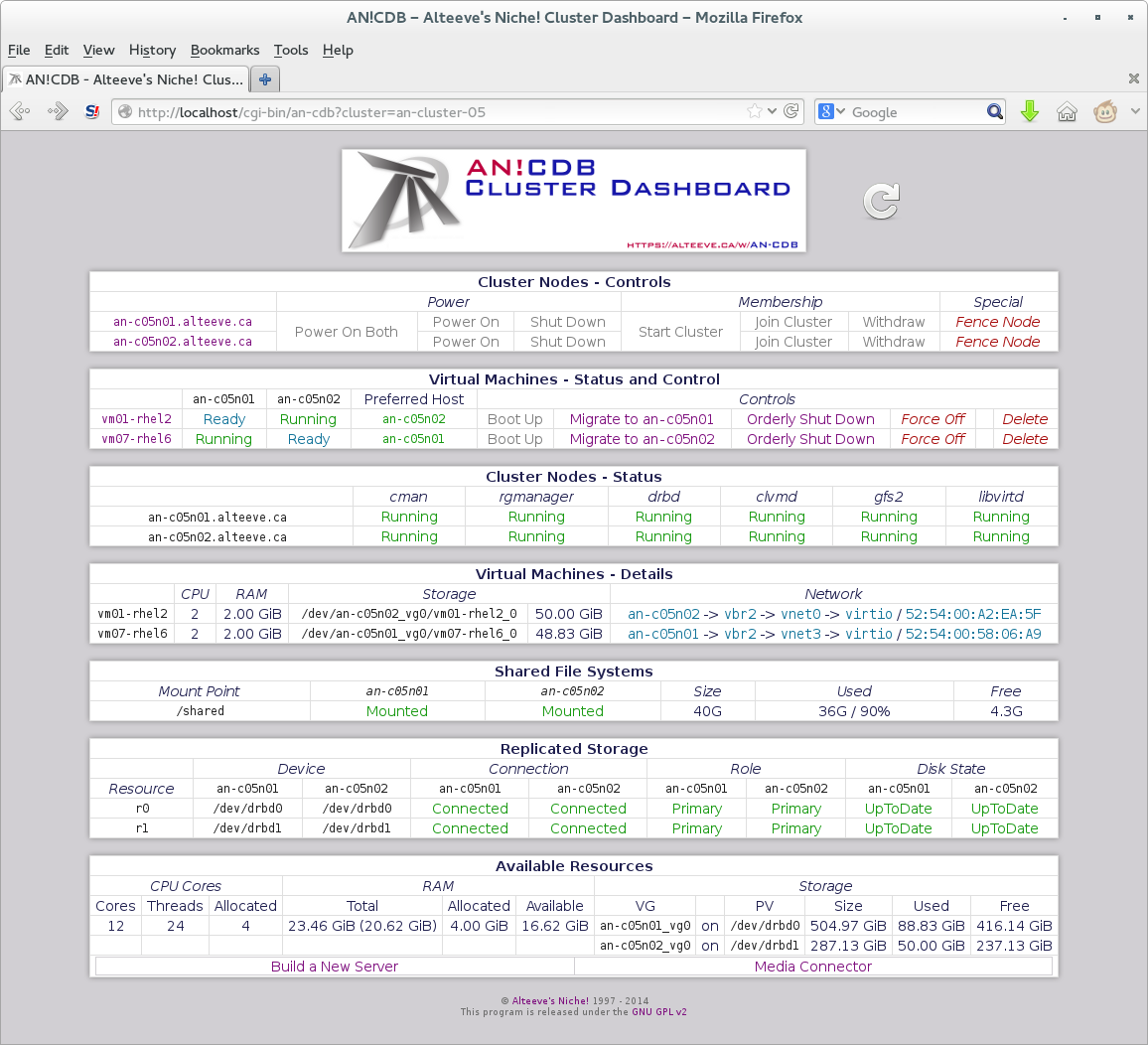Click the red S! toolbar icon
This screenshot has width=1148, height=1045.
click(x=92, y=112)
